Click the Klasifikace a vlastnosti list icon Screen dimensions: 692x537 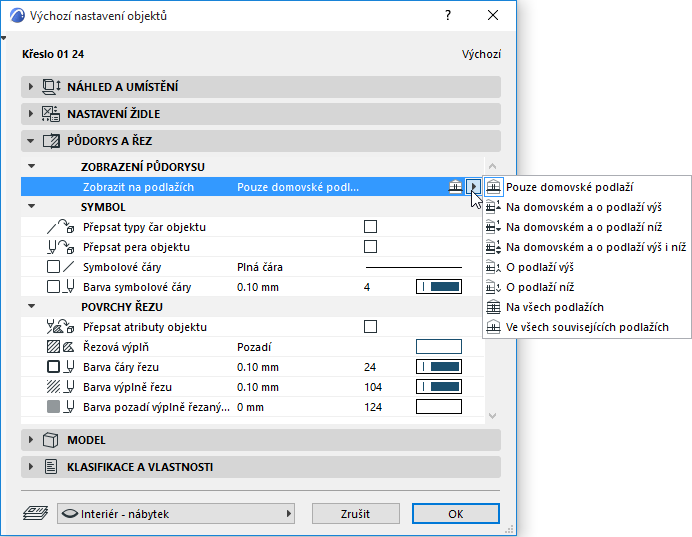(51, 467)
